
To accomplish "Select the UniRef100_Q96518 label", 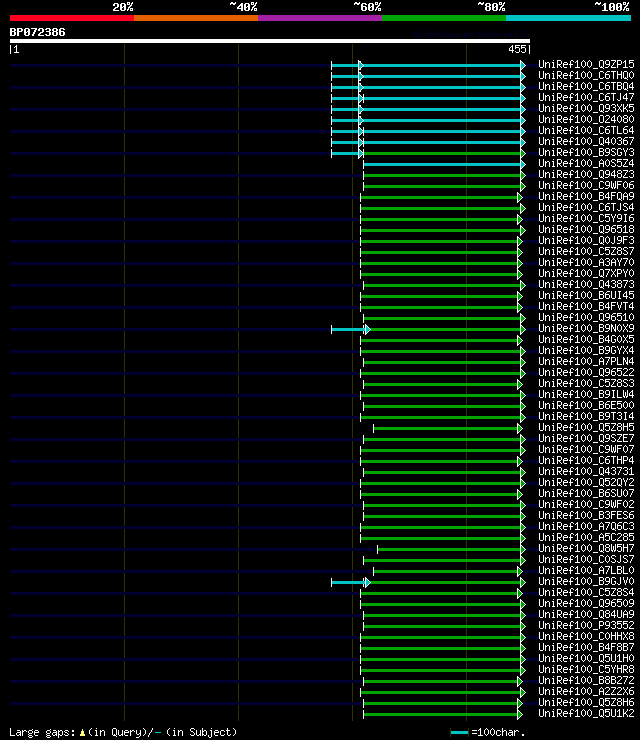I will point(586,229).
